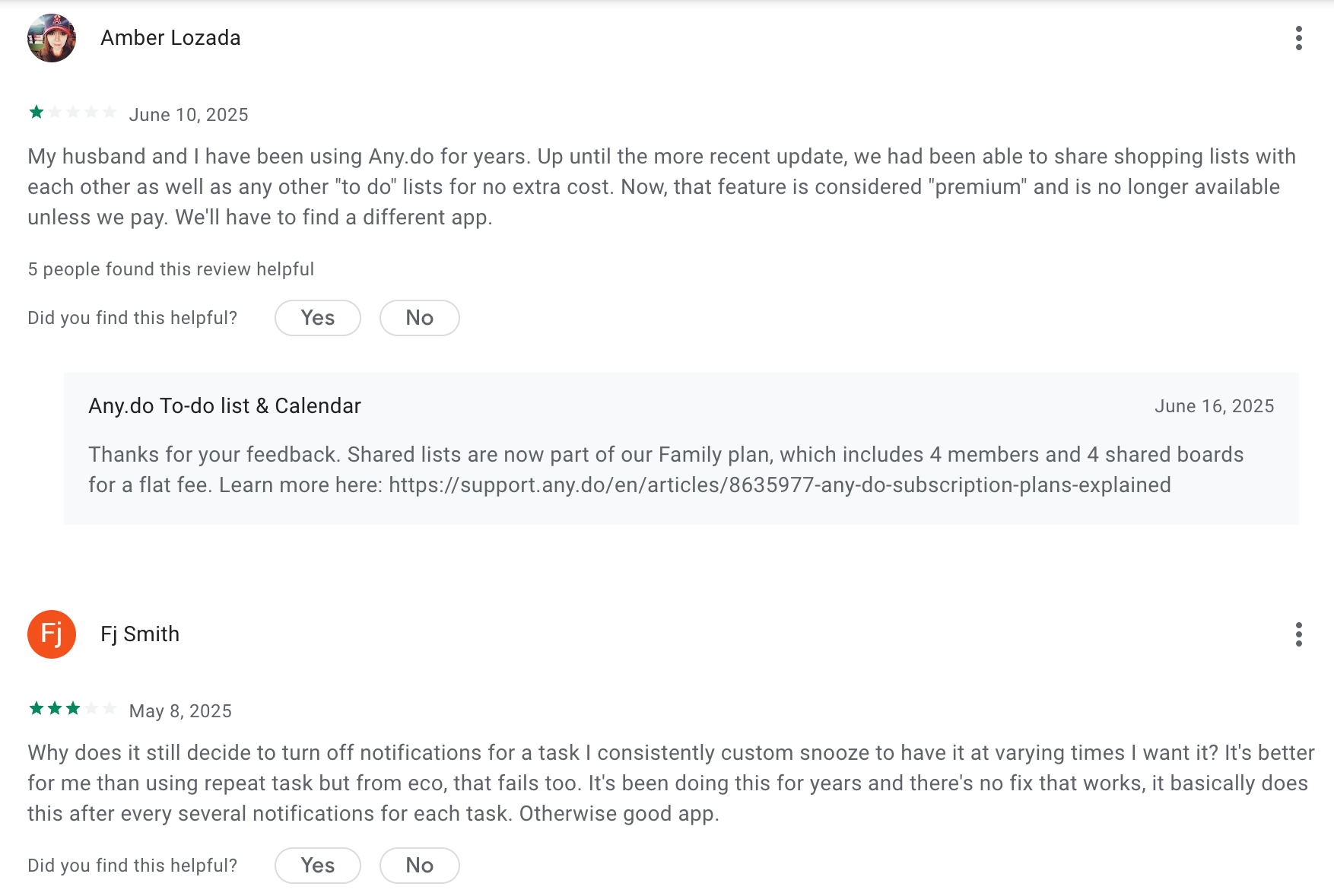
Task: Click the May 8, 2025 review date
Action: [180, 711]
